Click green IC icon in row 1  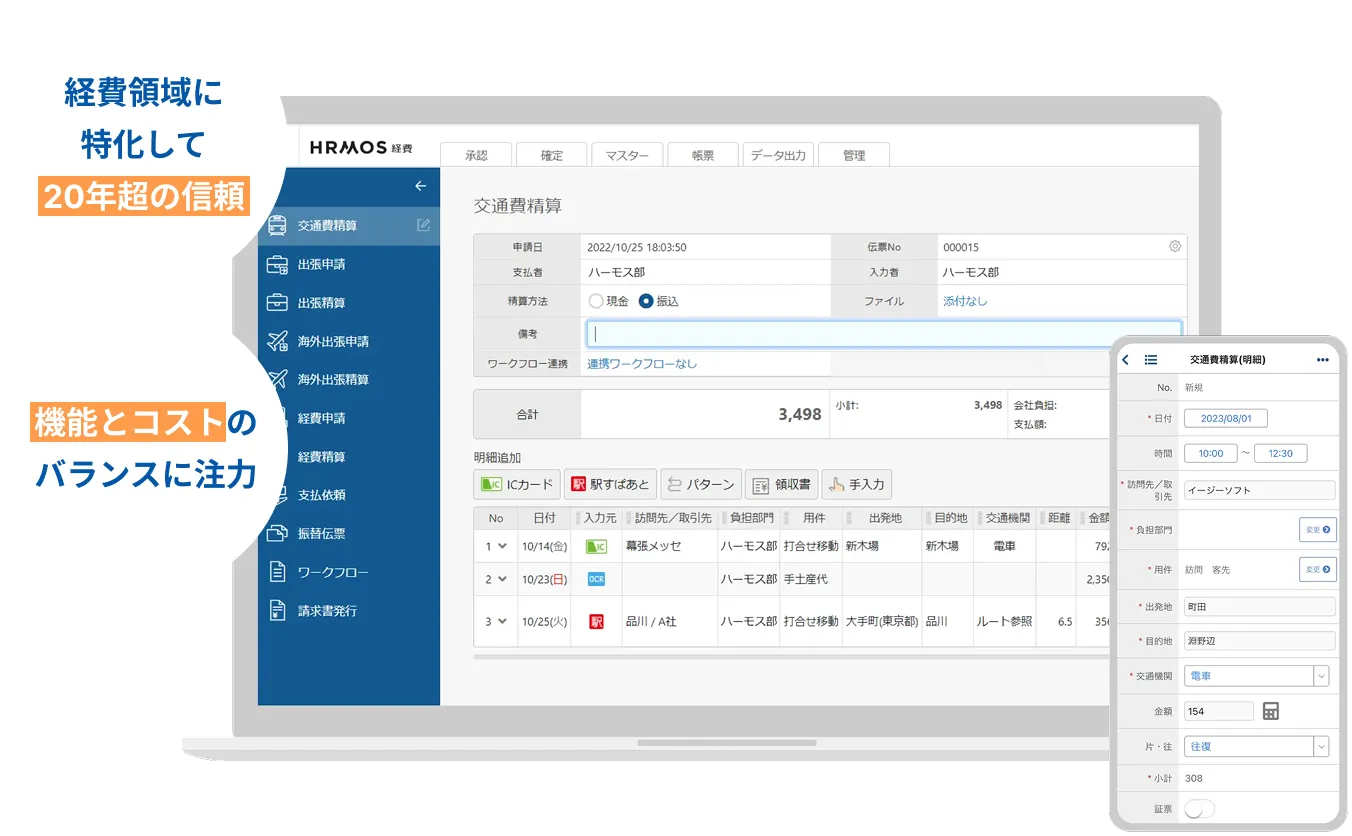(x=596, y=547)
